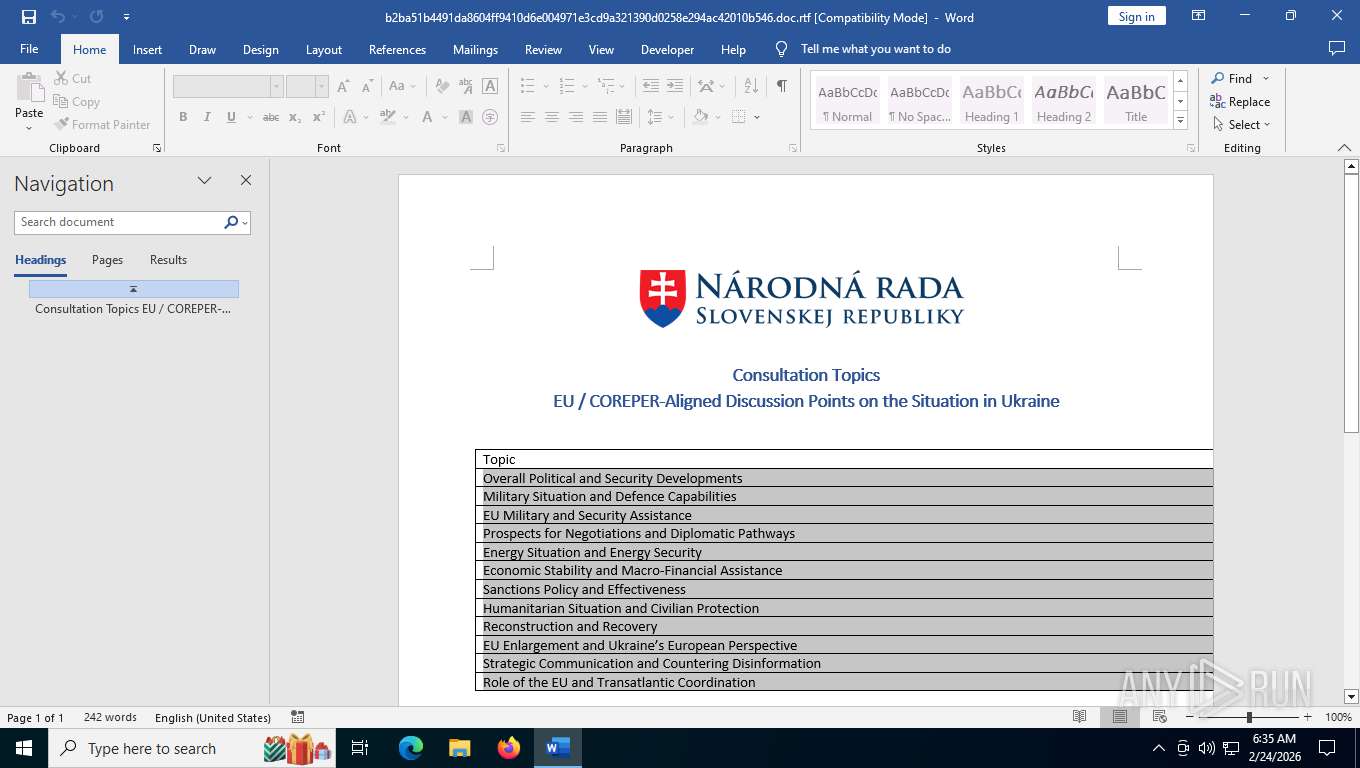Jump to beginning bar in Headings list

(x=134, y=289)
